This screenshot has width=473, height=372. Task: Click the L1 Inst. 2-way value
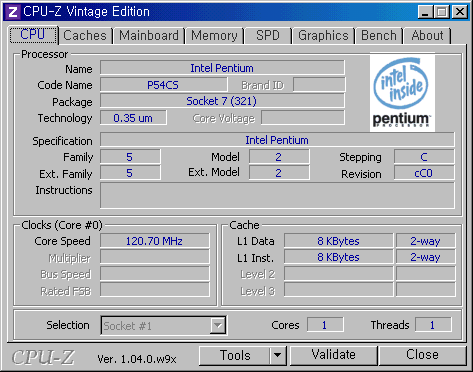[x=425, y=257]
